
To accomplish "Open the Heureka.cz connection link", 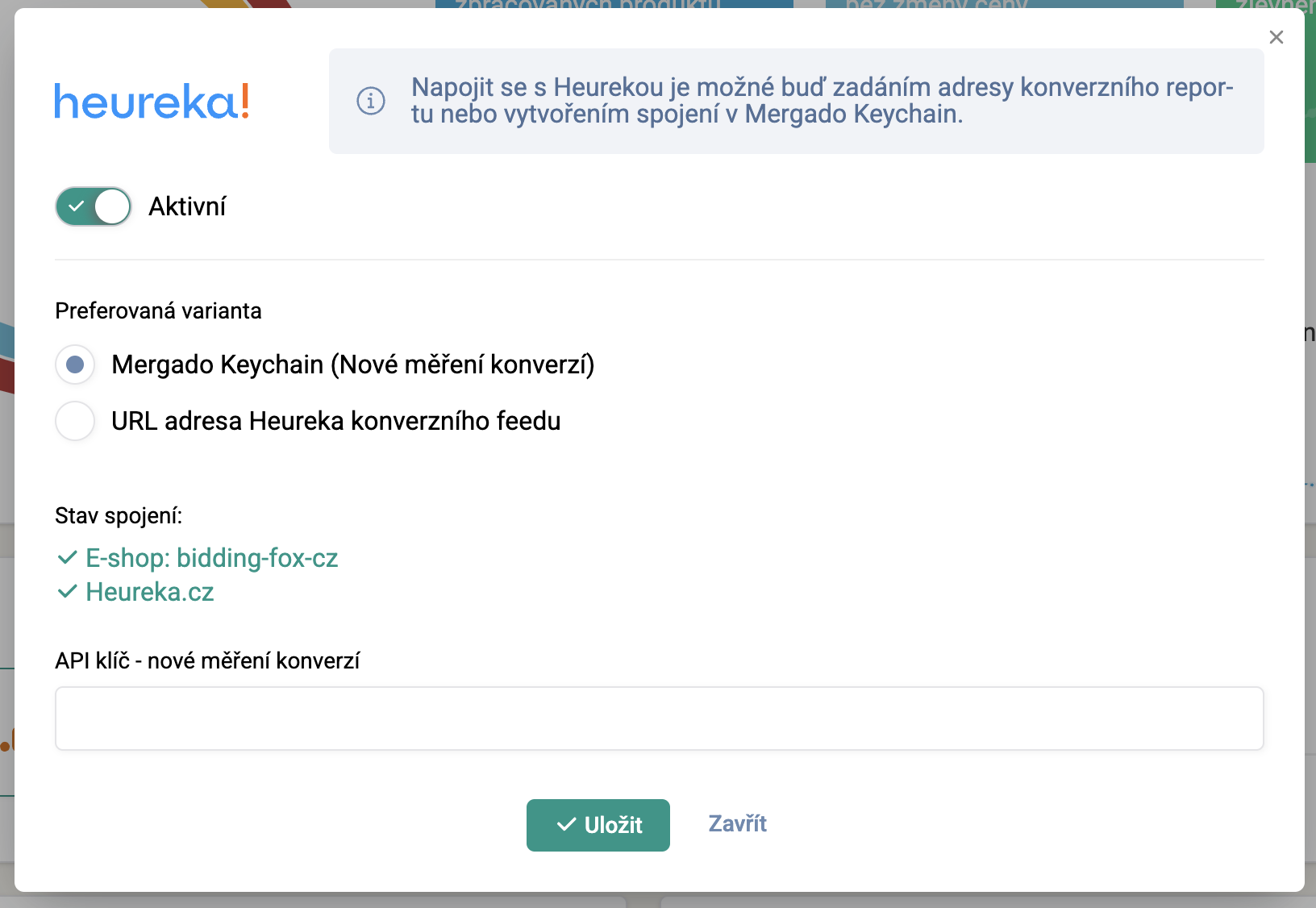I will point(150,592).
